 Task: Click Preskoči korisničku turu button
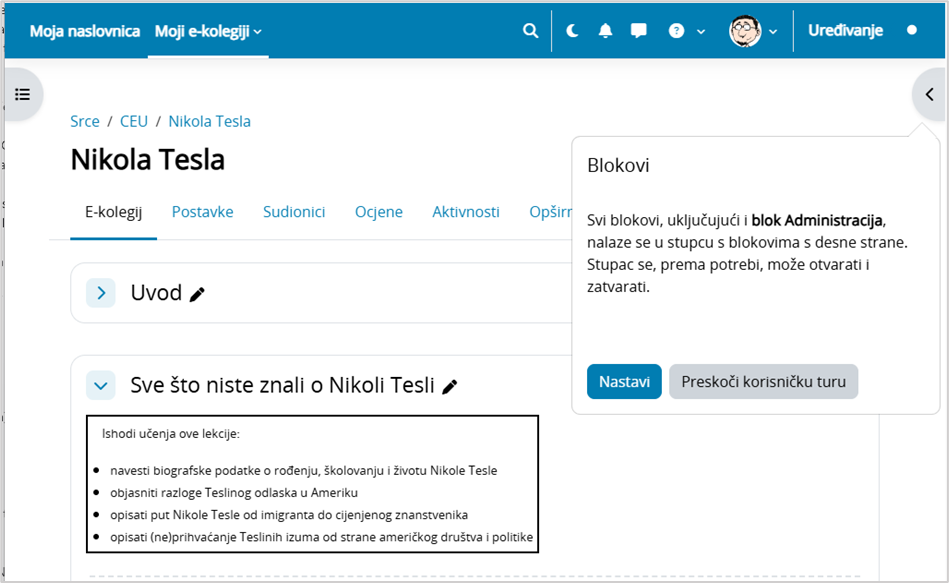click(x=763, y=382)
